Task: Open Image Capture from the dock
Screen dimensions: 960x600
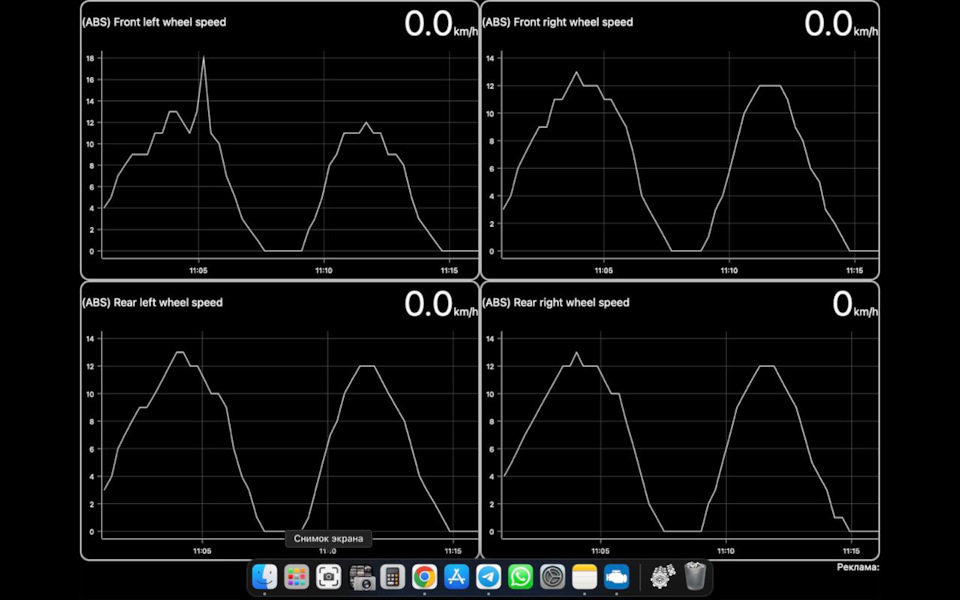Action: tap(361, 577)
